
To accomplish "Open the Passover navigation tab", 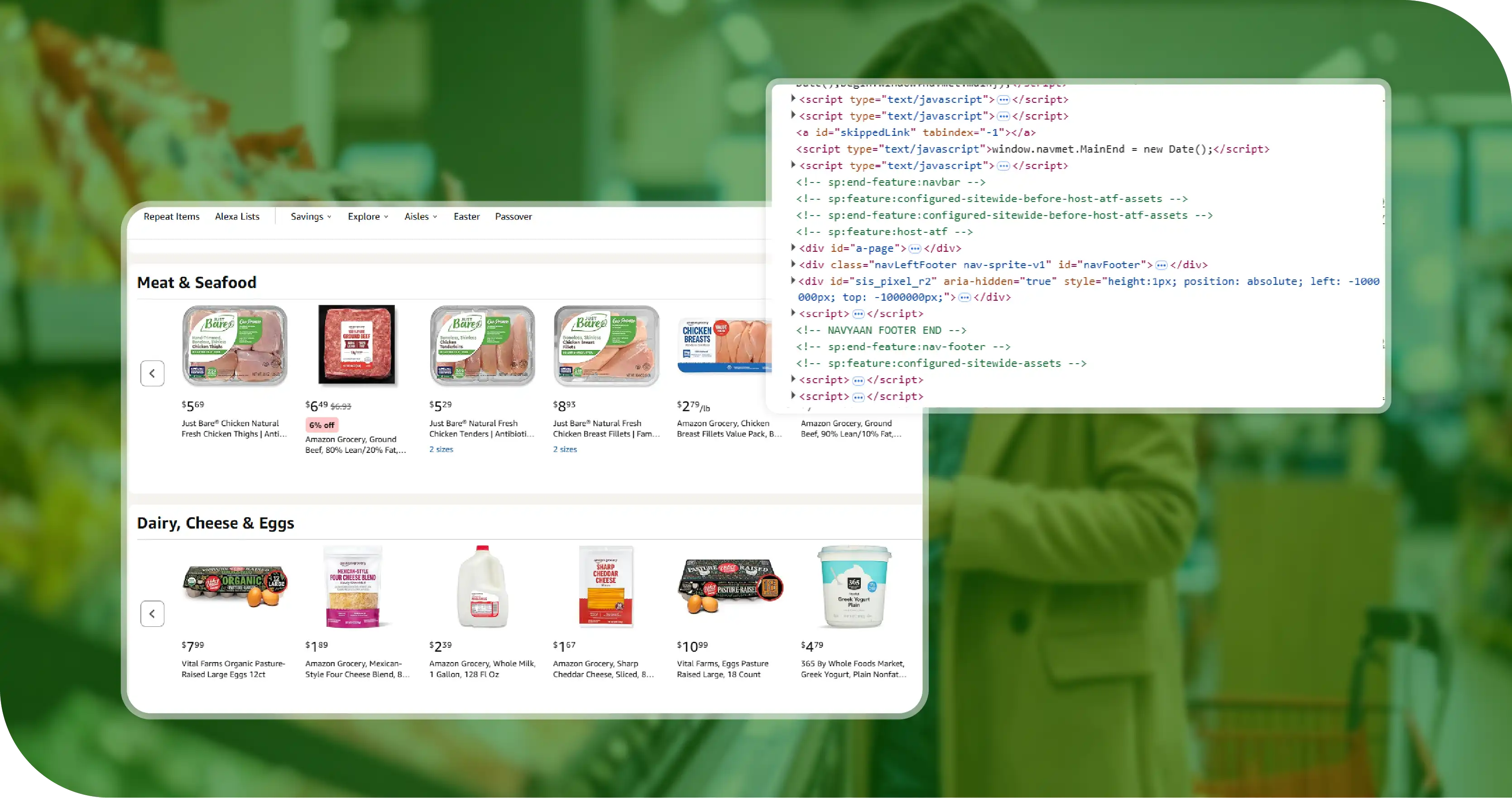I will [x=514, y=216].
